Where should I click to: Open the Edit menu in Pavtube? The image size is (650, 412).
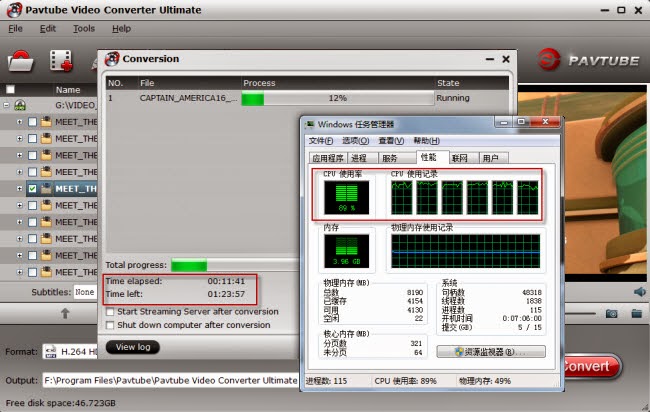(x=48, y=29)
